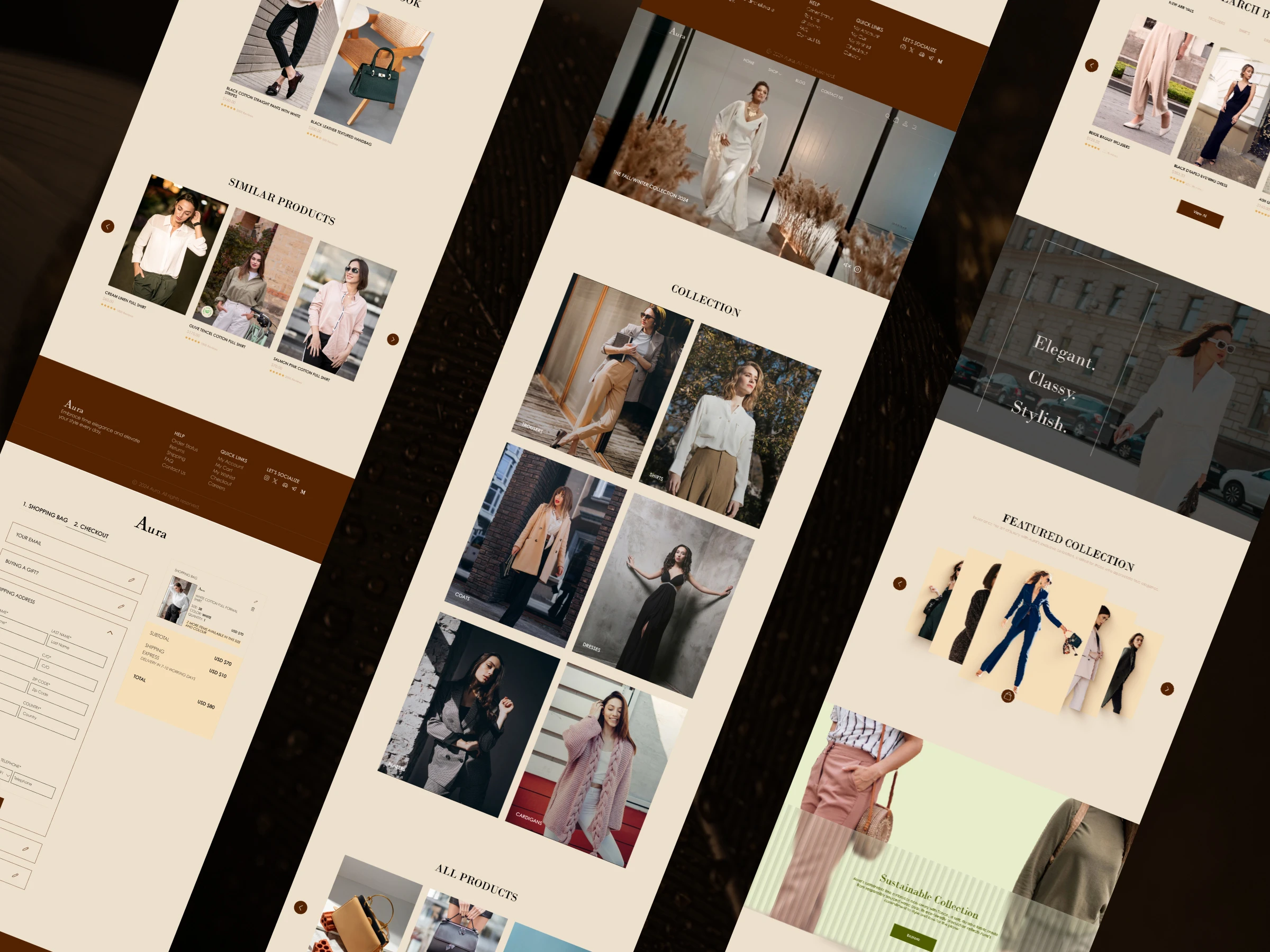Click the user account icon in hero header
Viewport: 1270px width, 952px height.
tap(905, 123)
